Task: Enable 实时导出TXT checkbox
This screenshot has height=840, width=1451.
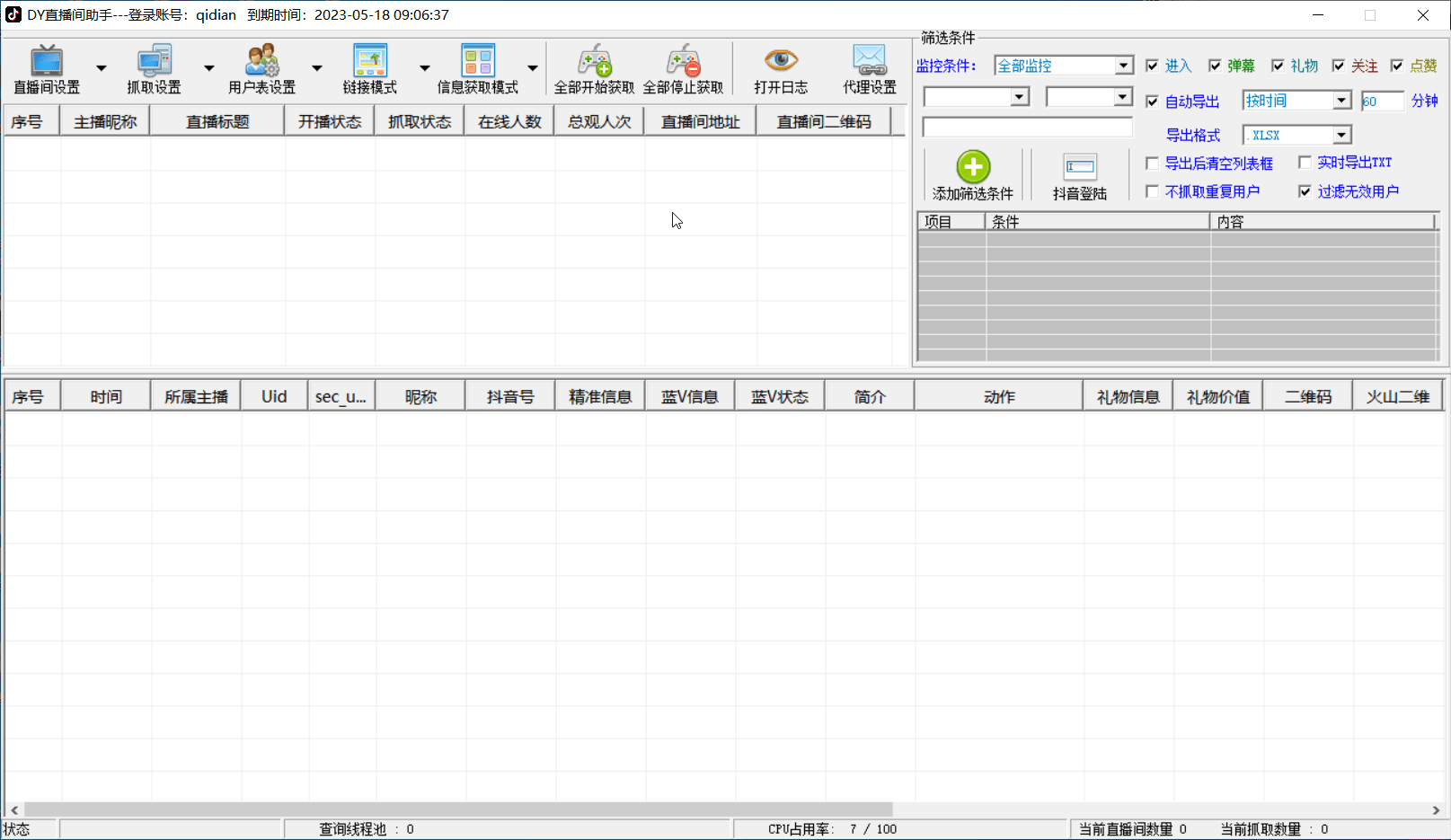Action: click(x=1305, y=163)
